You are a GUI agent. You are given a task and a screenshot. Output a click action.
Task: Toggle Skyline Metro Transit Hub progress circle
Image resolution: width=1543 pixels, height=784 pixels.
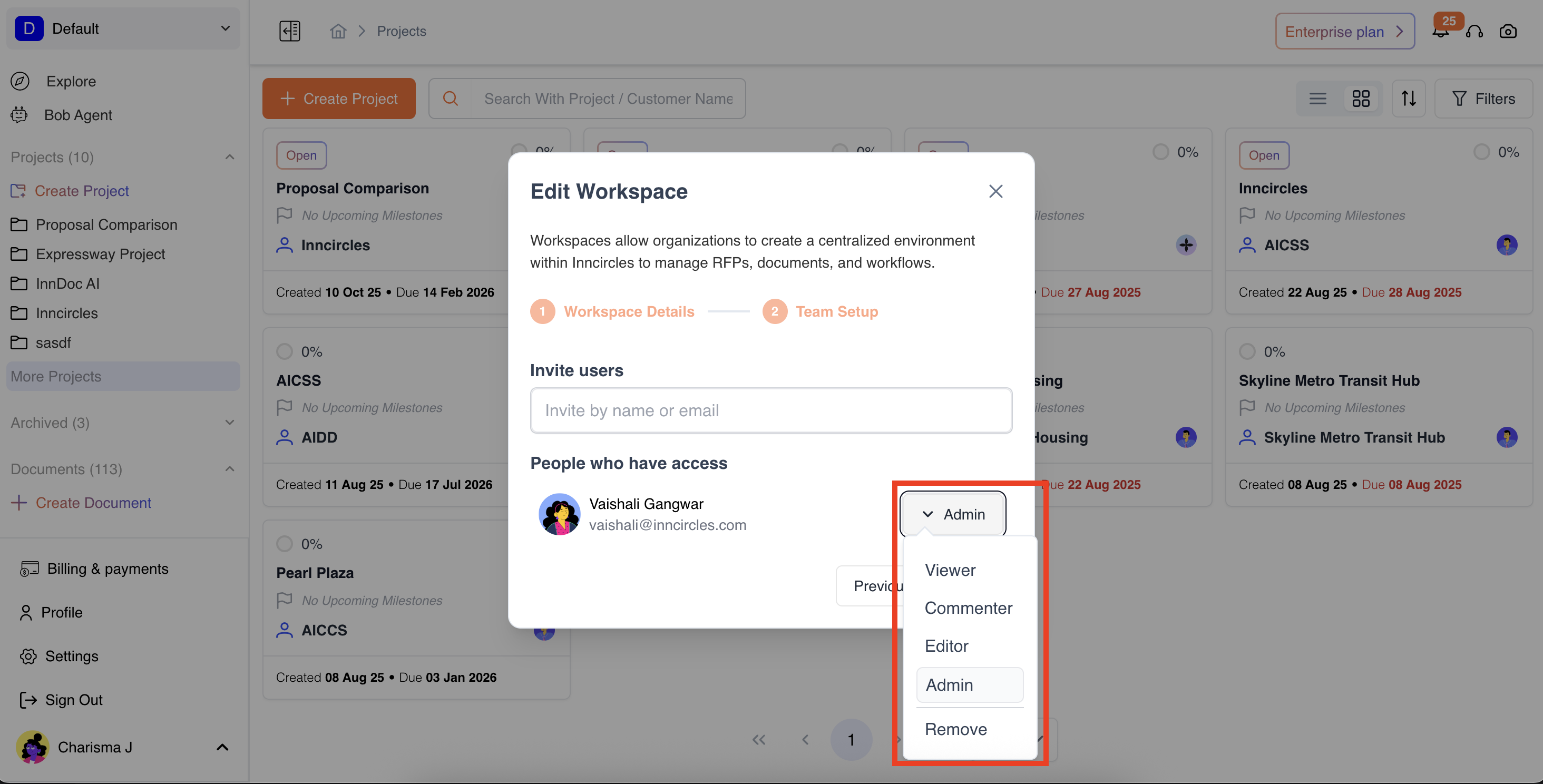pos(1246,351)
